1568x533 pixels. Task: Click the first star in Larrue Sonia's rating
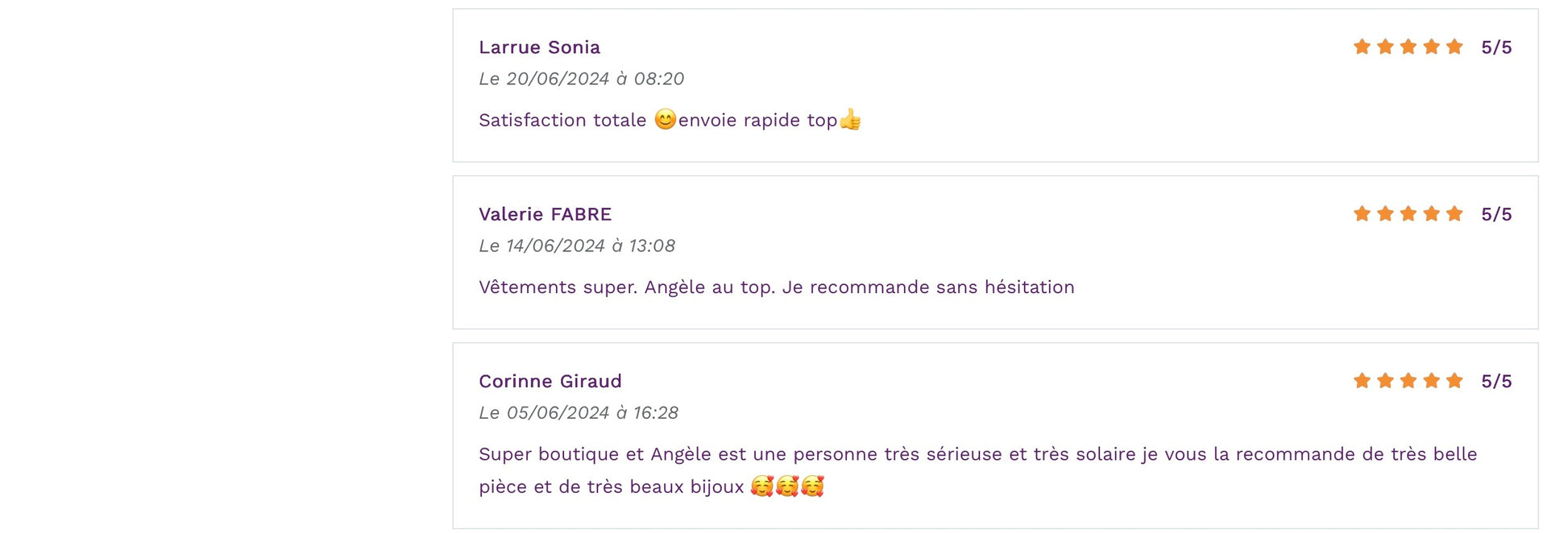click(x=1362, y=47)
